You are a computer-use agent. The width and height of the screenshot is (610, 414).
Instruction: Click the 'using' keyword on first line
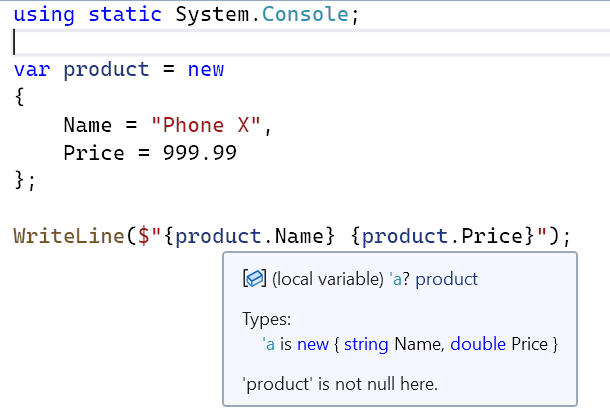[x=44, y=15]
